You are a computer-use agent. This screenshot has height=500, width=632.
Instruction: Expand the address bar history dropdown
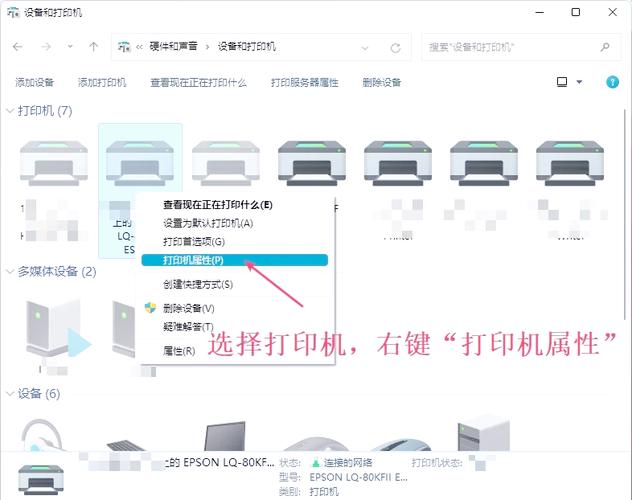[365, 48]
